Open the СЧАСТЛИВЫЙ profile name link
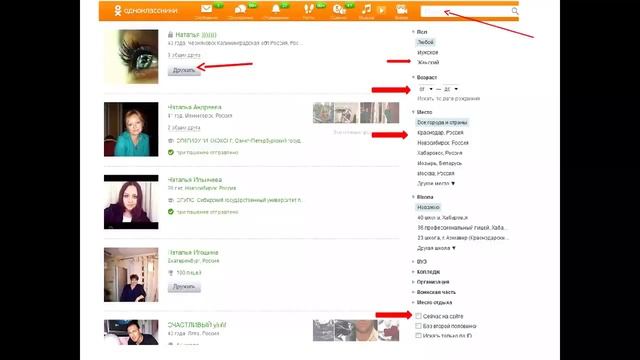 point(197,325)
